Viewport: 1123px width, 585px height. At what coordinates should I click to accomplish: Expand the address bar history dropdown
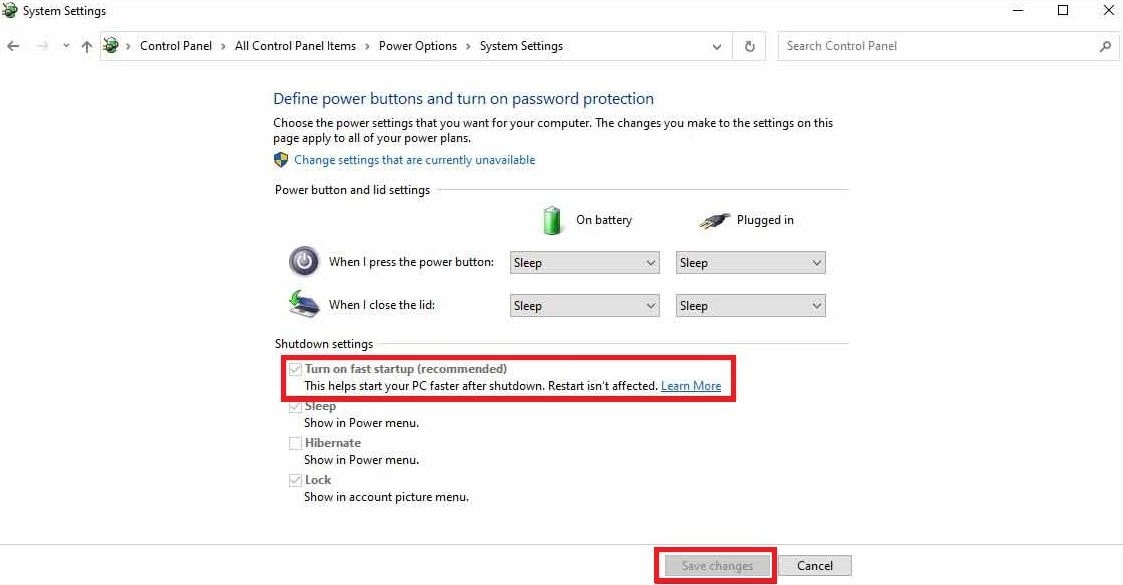[x=716, y=46]
